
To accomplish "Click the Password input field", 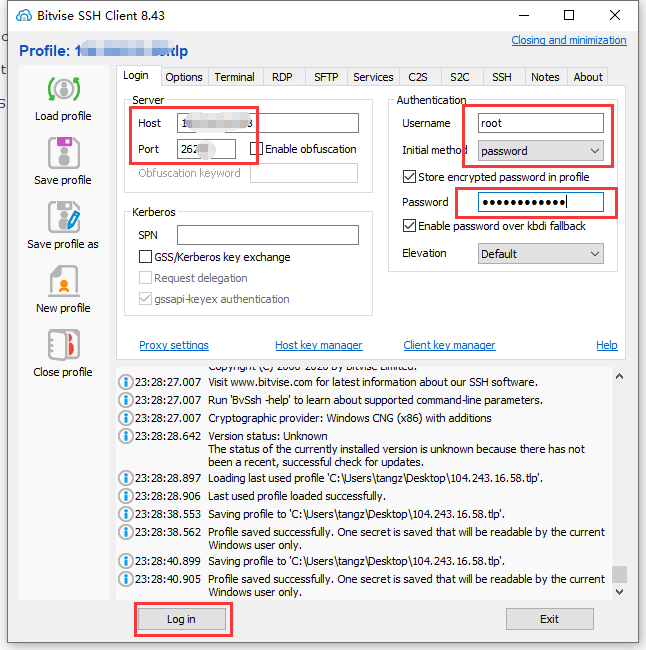I will tap(541, 202).
